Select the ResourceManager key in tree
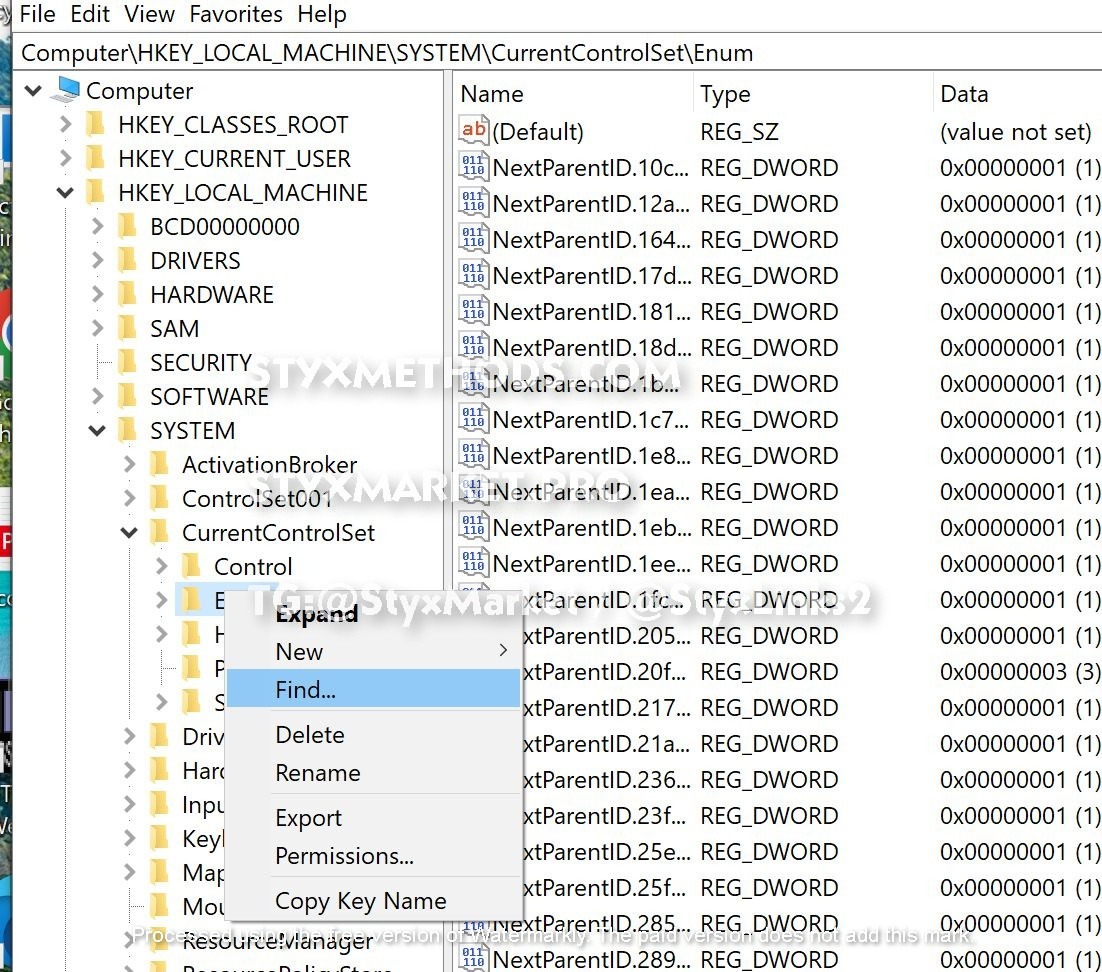1102x972 pixels. pos(278,940)
